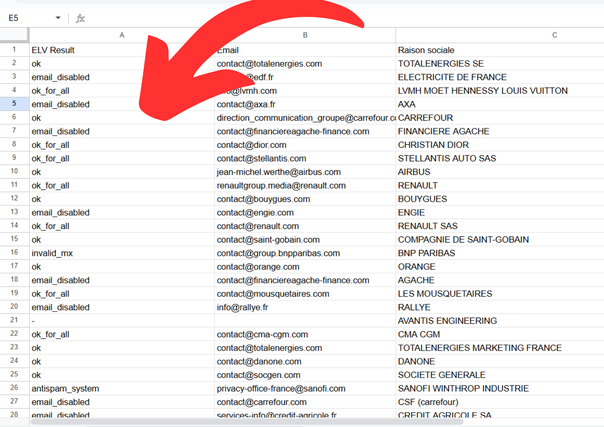
Task: Select 'TOTALENERGIES SE' cell
Action: [x=500, y=64]
